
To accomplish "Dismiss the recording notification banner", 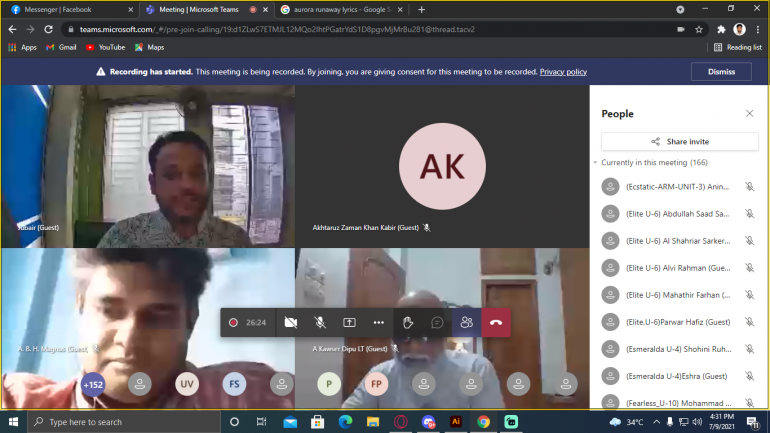I will [721, 72].
